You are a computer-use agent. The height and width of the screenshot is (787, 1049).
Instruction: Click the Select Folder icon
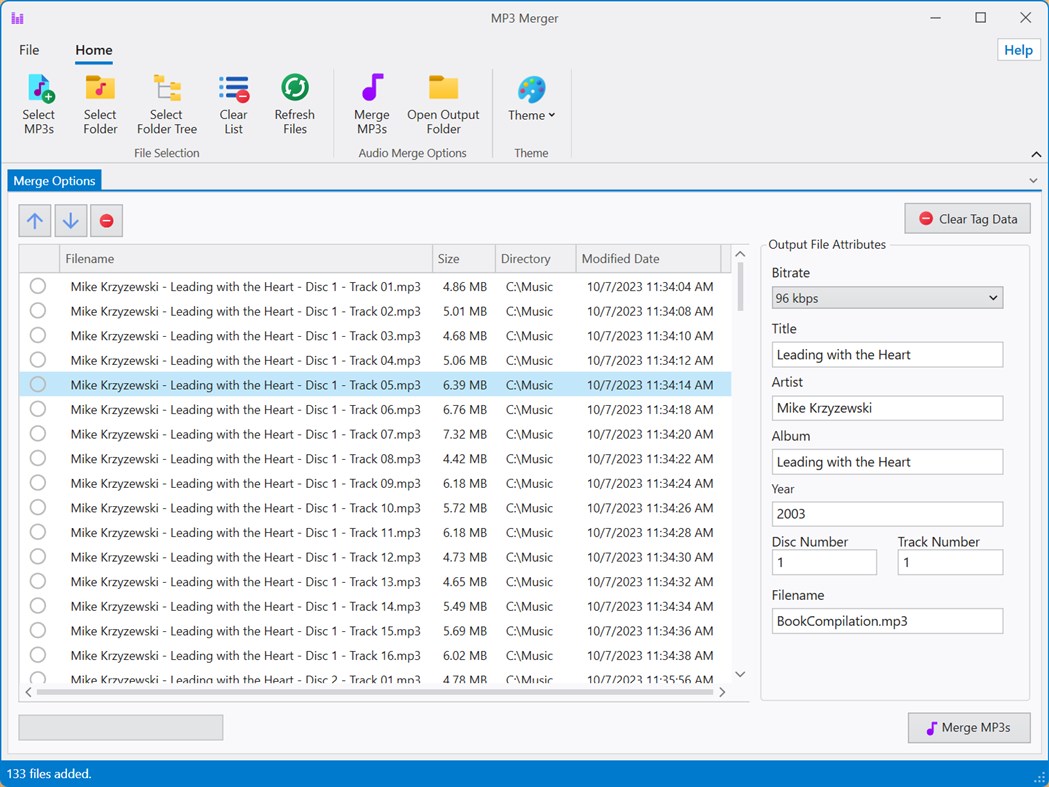(99, 103)
